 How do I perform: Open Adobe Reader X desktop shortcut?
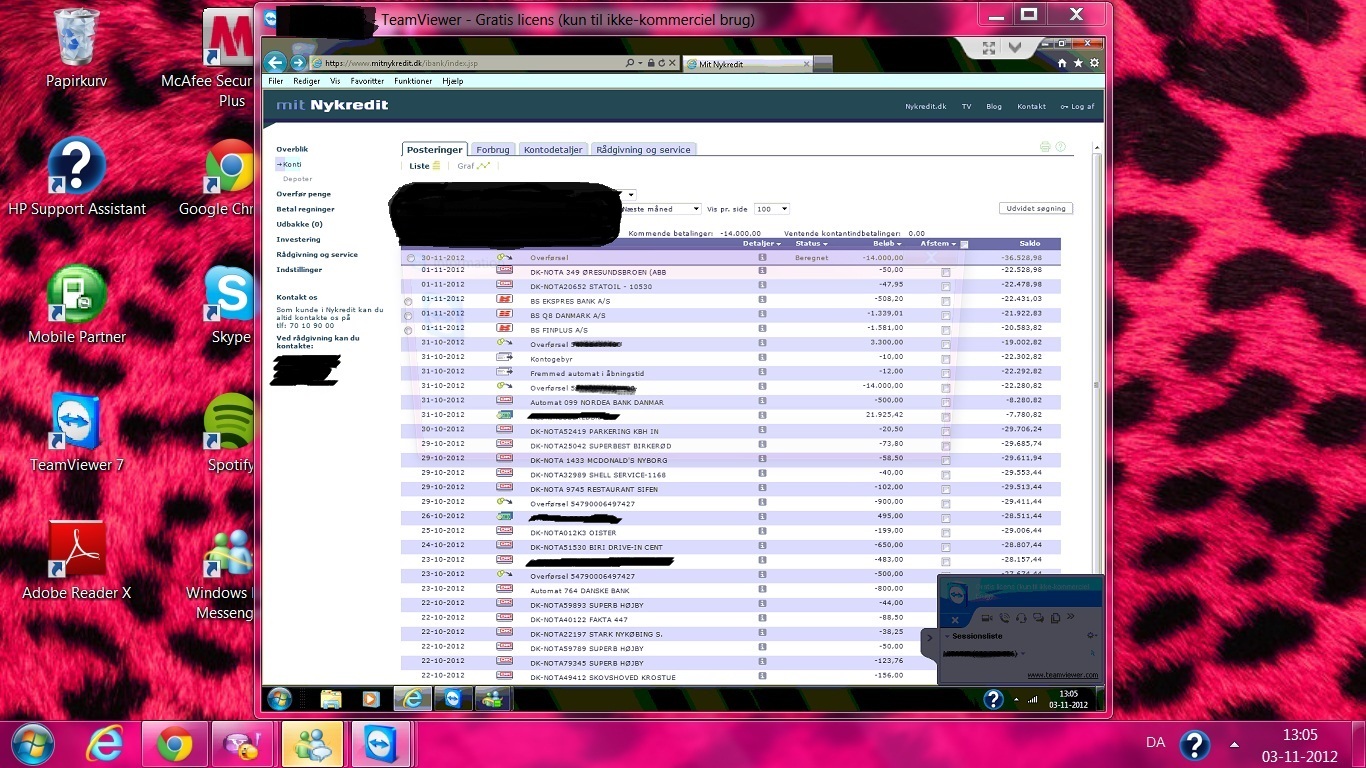(x=77, y=560)
